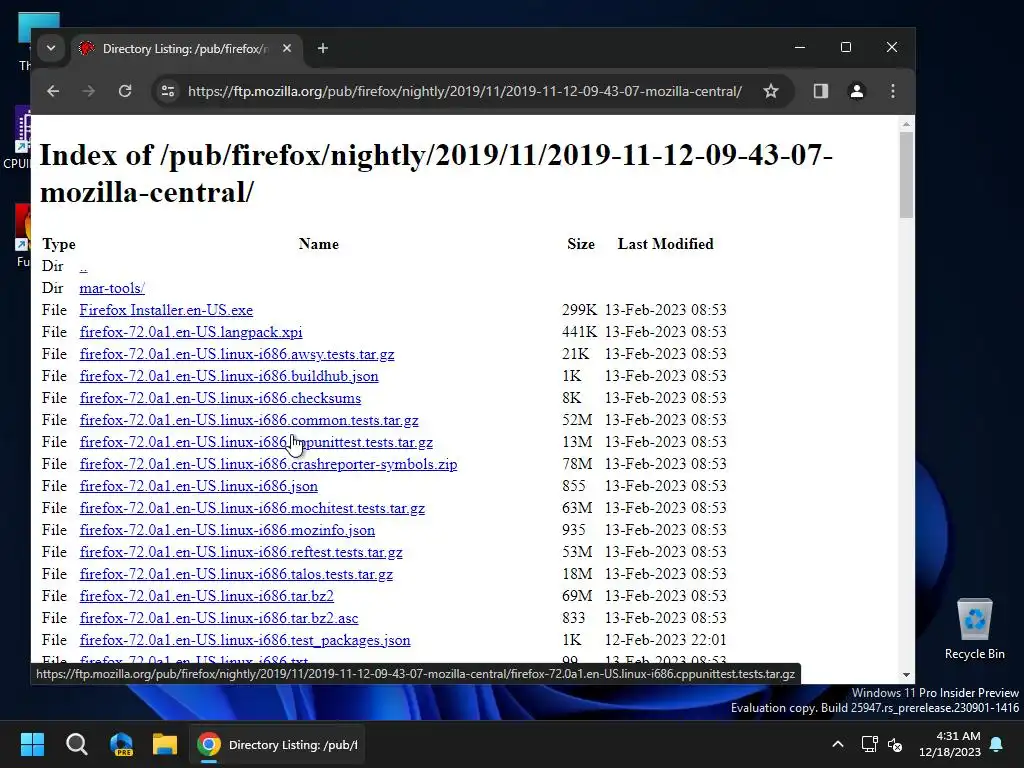Open a new tab with the plus button
This screenshot has width=1024, height=768.
coord(323,48)
